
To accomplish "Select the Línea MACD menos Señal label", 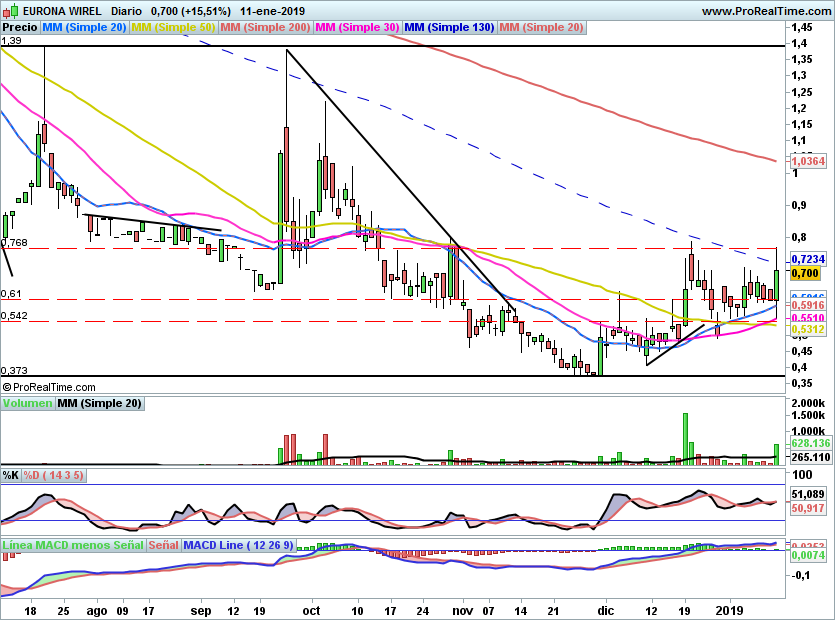I will click(x=73, y=545).
